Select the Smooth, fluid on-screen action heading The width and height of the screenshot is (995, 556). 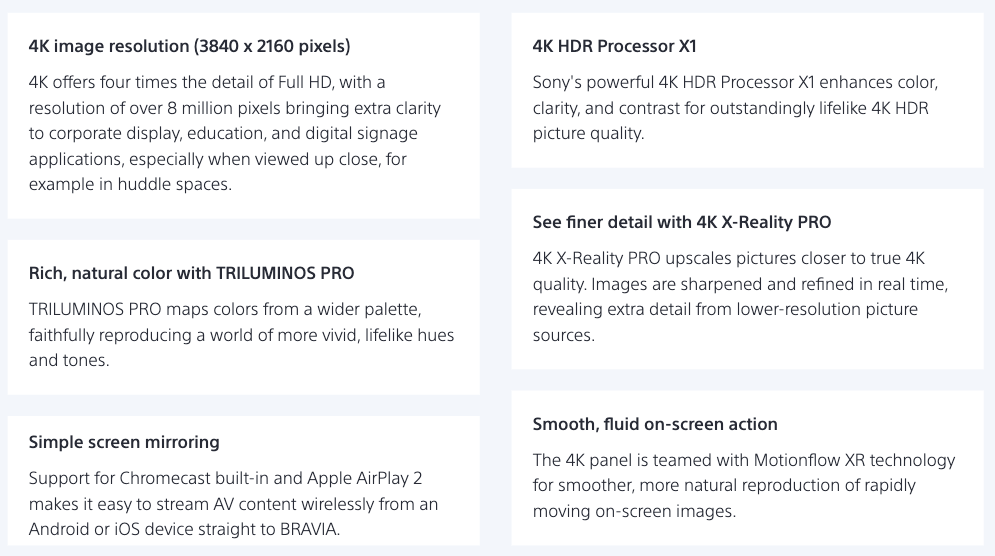(x=655, y=424)
